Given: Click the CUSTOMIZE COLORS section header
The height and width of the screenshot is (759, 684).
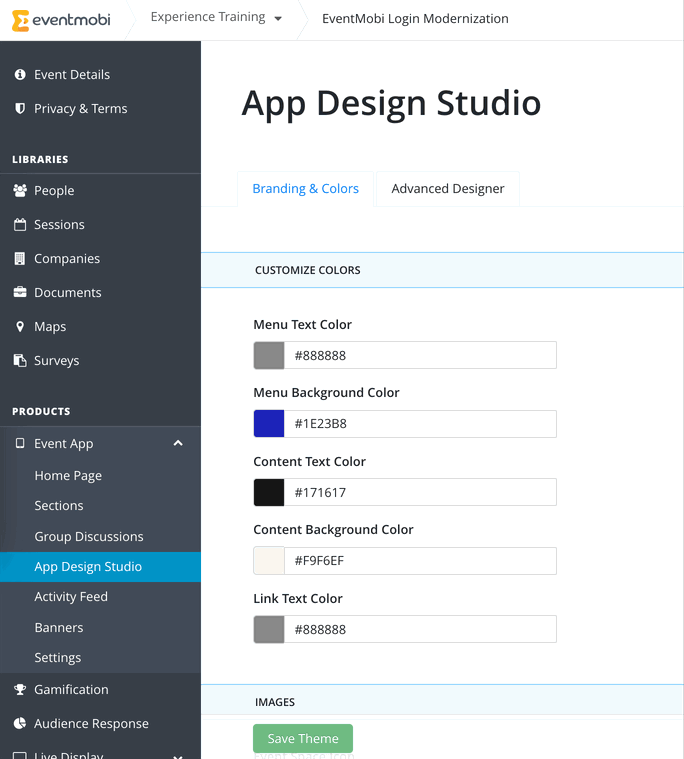Looking at the screenshot, I should click(442, 270).
